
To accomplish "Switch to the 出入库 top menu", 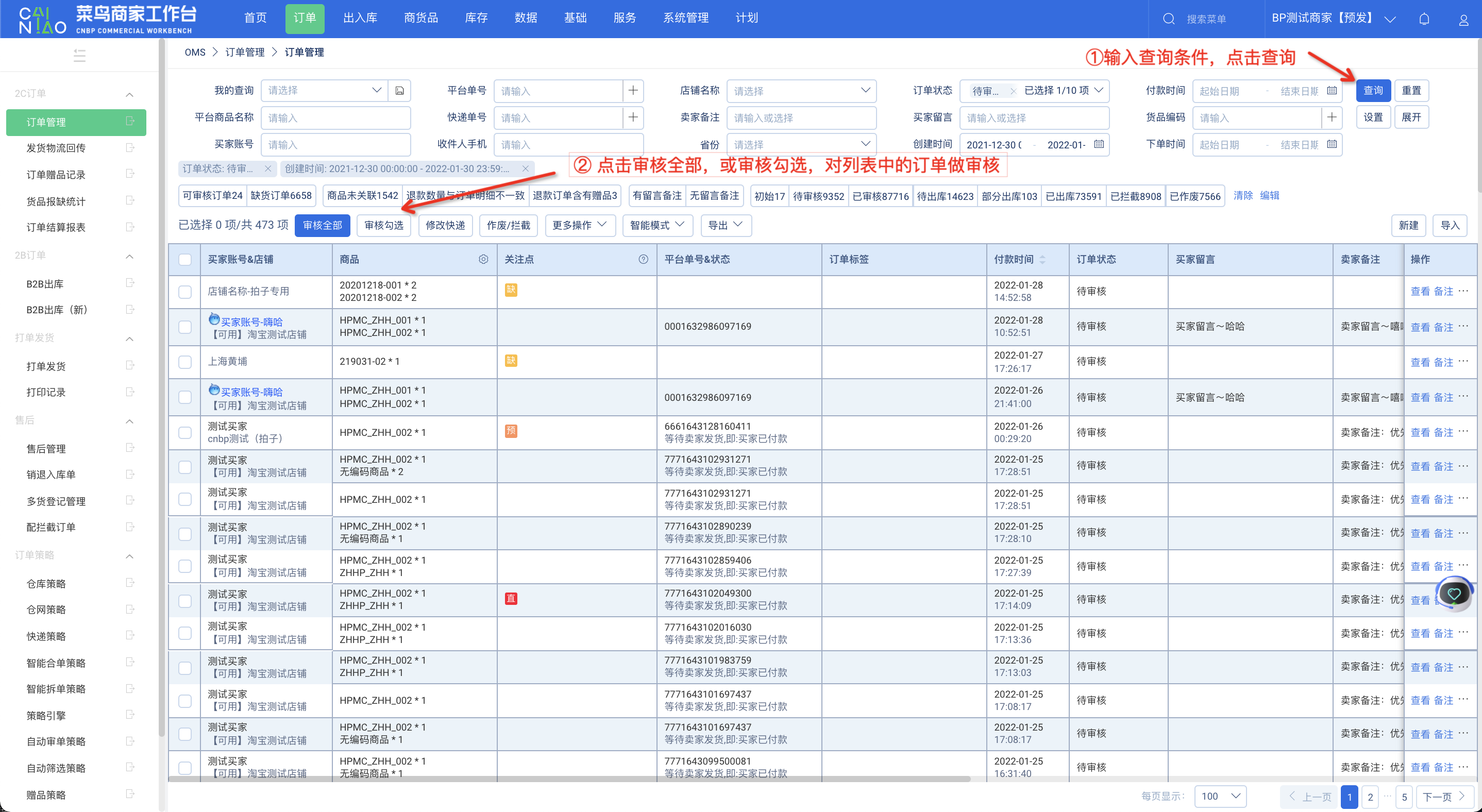I will (360, 18).
